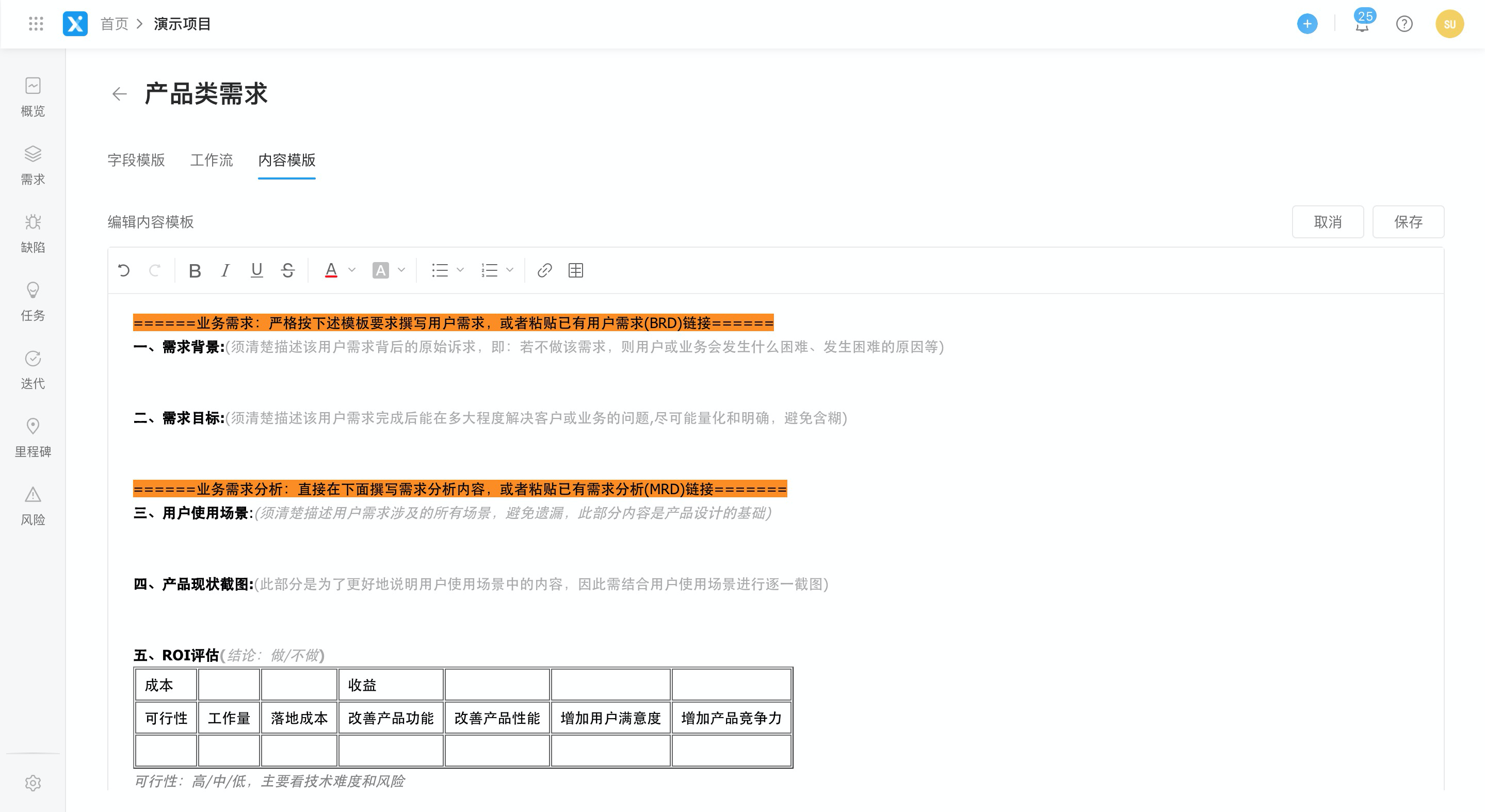Screen dimensions: 1485x812
Task: Toggle bold formatting
Action: (x=195, y=270)
